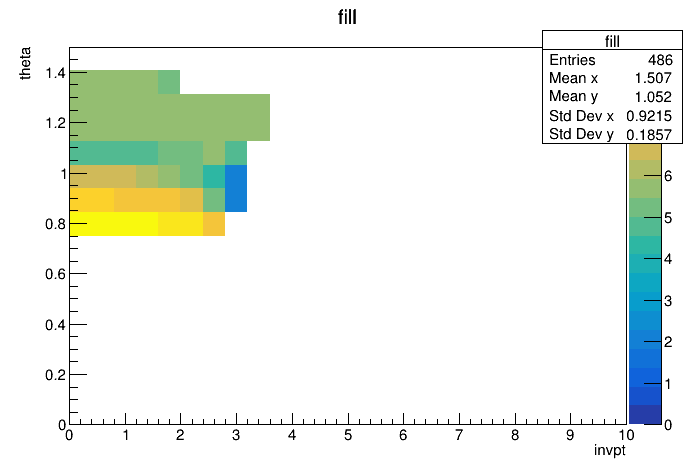Click the palette label 2
The width and height of the screenshot is (696, 472).
(668, 342)
